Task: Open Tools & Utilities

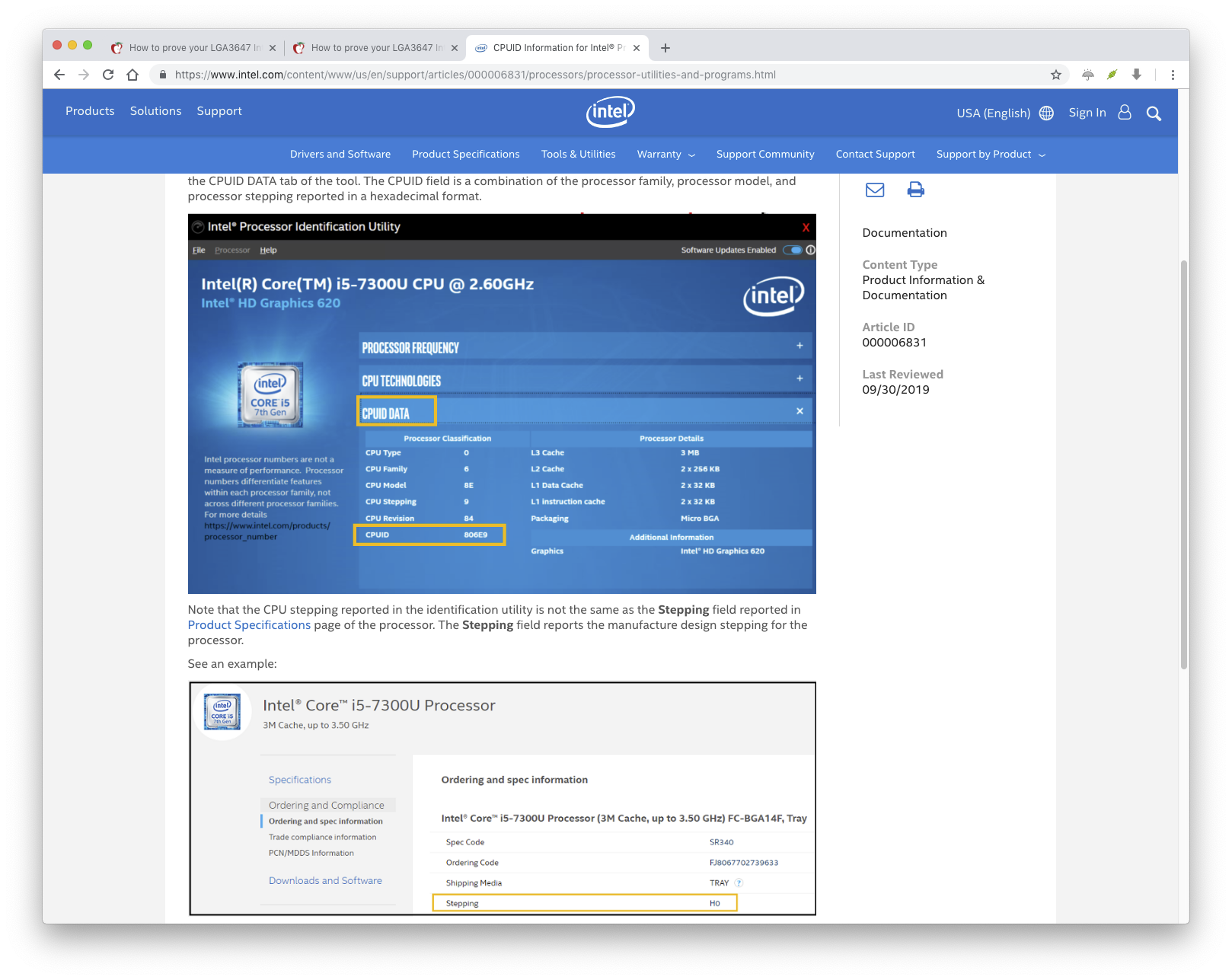Action: coord(579,154)
